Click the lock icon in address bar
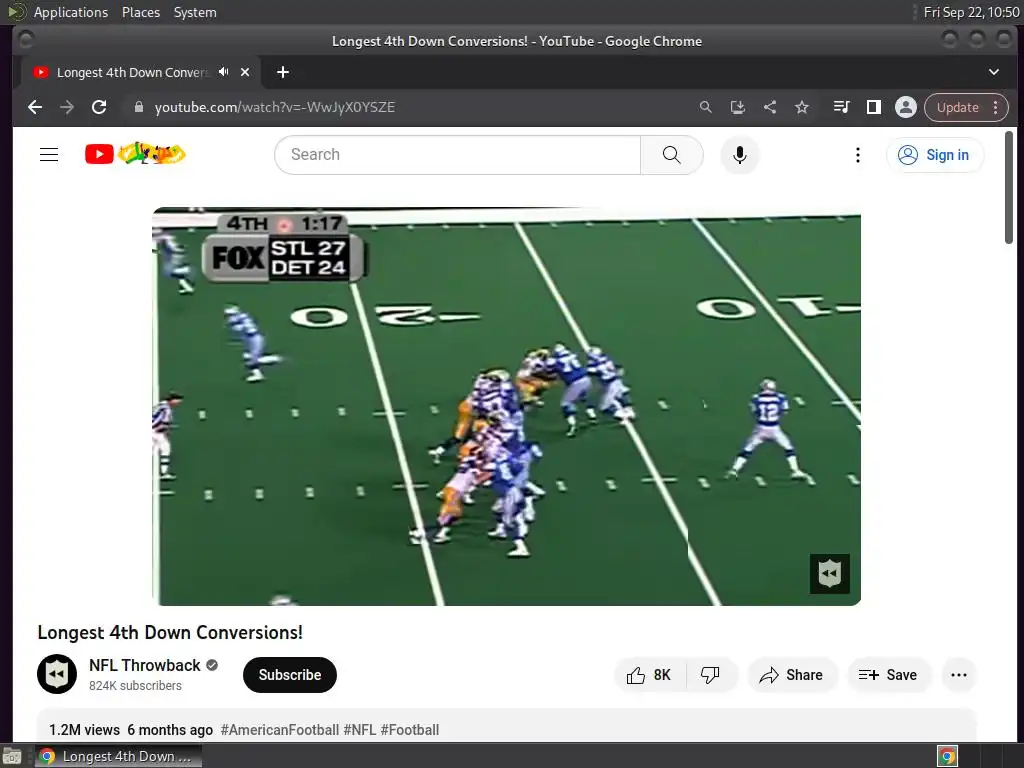 click(x=138, y=107)
